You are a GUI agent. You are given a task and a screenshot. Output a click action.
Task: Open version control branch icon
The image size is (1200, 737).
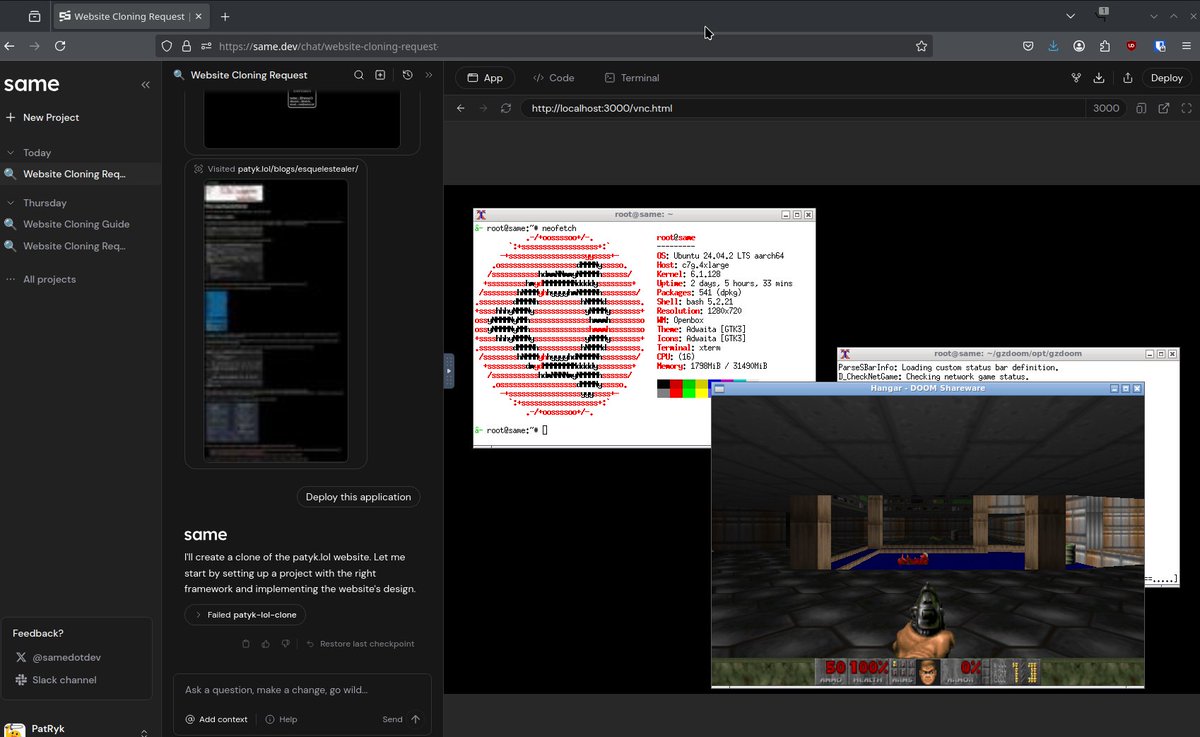tap(1077, 78)
